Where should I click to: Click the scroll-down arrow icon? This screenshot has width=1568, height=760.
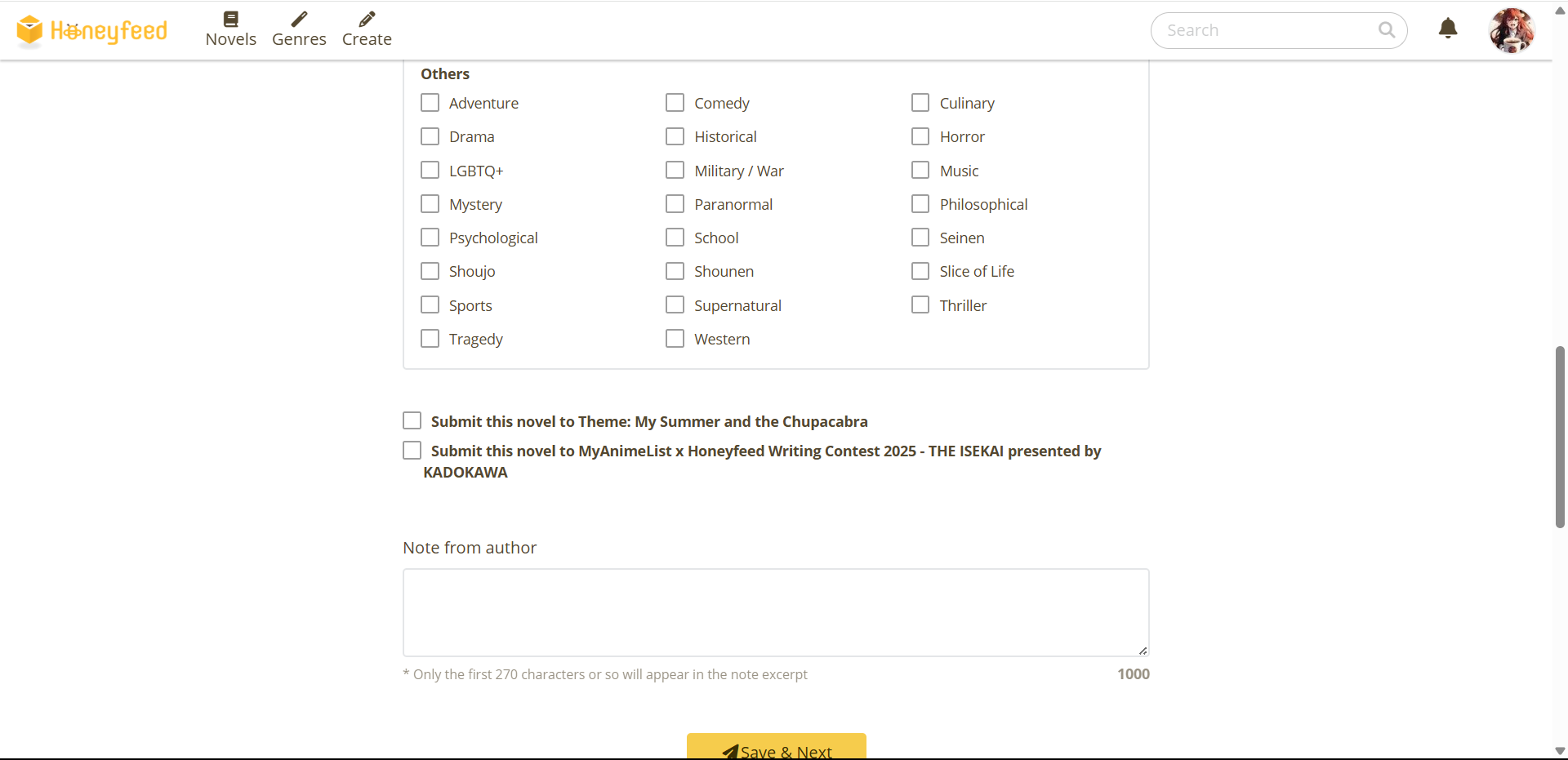pos(1558,750)
